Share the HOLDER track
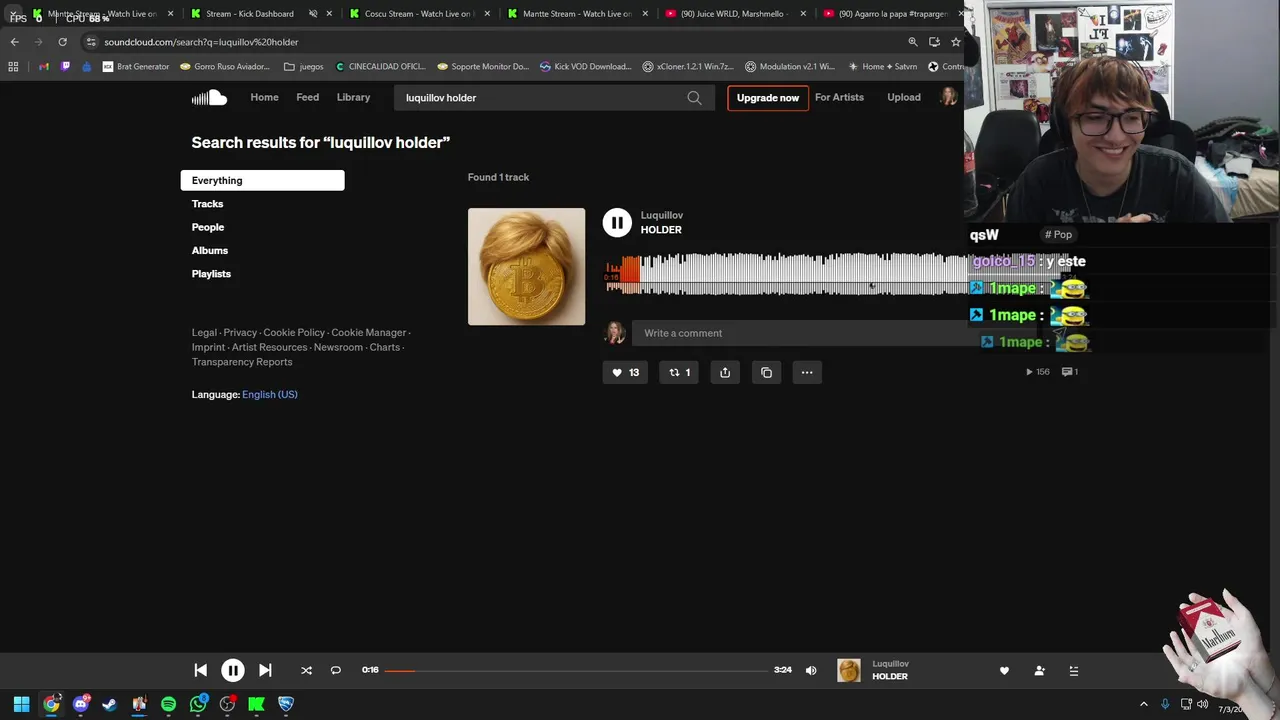1280x720 pixels. tap(725, 373)
